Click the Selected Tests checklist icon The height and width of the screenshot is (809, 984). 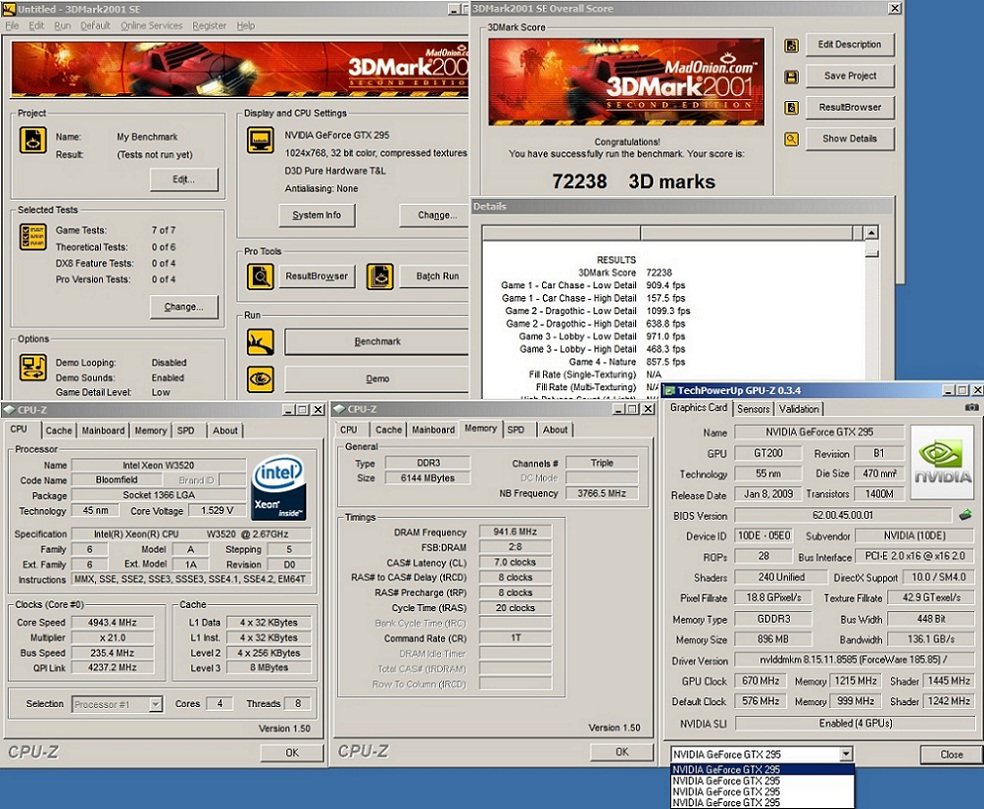pyautogui.click(x=33, y=237)
